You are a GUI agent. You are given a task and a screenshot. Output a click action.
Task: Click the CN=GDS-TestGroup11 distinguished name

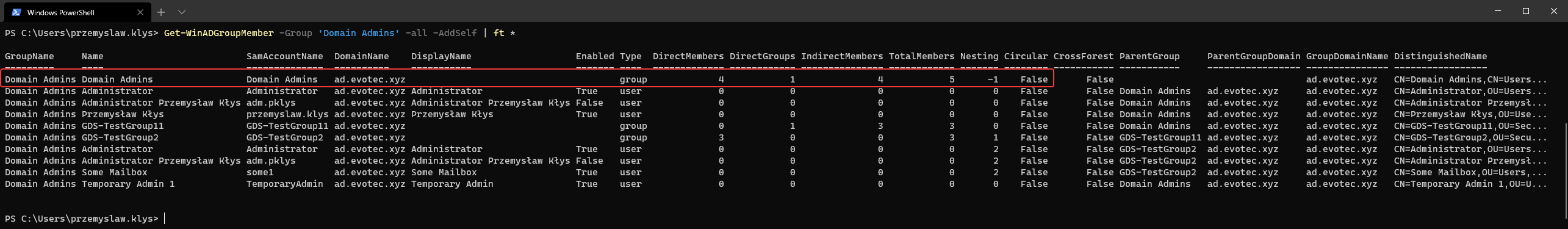coord(1470,126)
